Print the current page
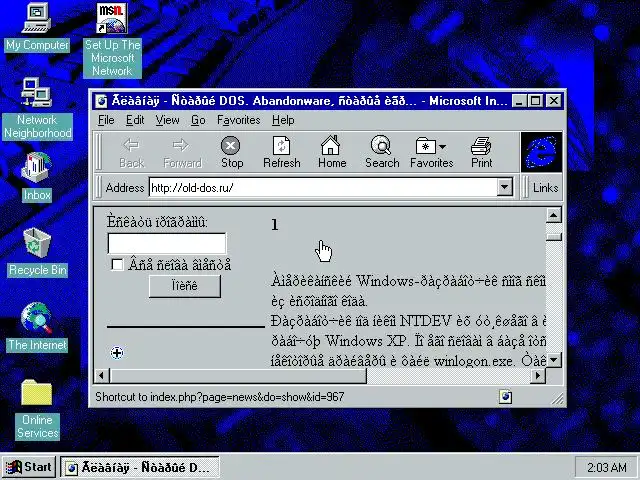The height and width of the screenshot is (480, 640). click(482, 153)
